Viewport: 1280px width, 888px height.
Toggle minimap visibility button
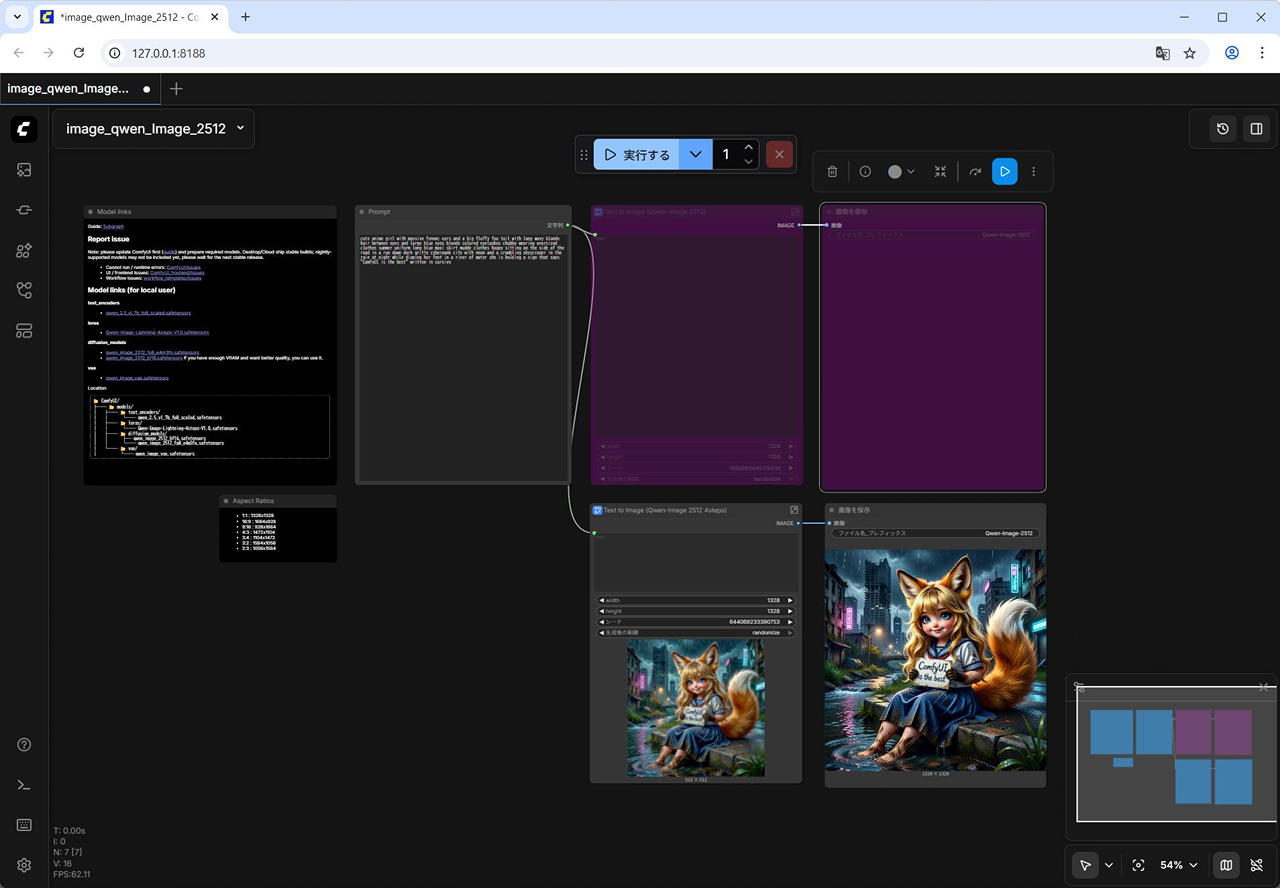(1226, 865)
